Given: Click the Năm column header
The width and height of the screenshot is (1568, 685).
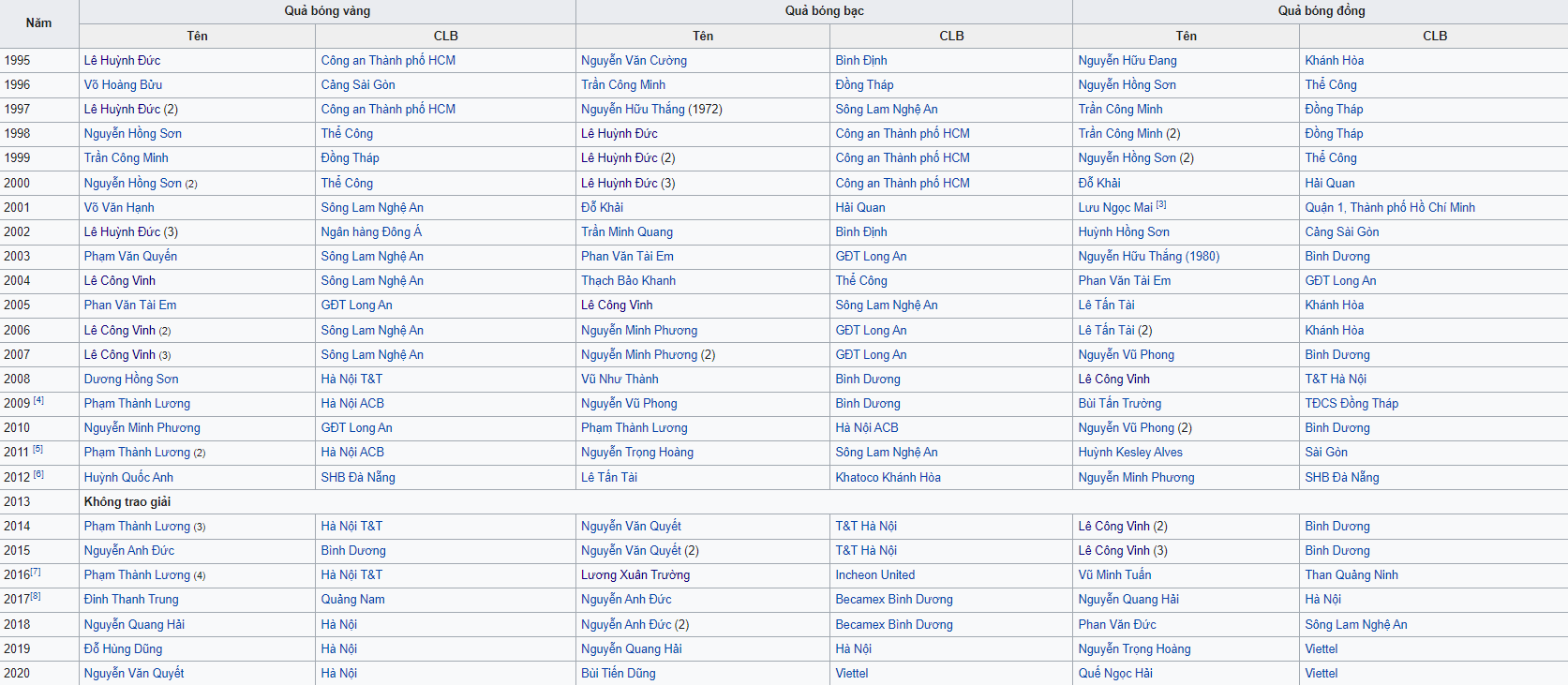Looking at the screenshot, I should (x=39, y=22).
